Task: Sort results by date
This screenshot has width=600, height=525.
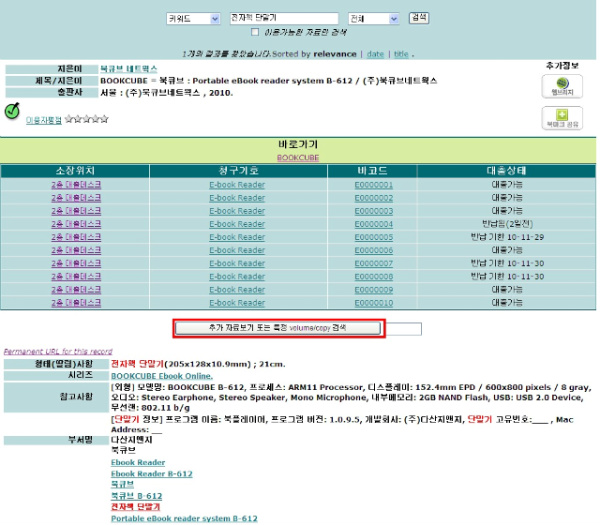Action: click(x=375, y=54)
